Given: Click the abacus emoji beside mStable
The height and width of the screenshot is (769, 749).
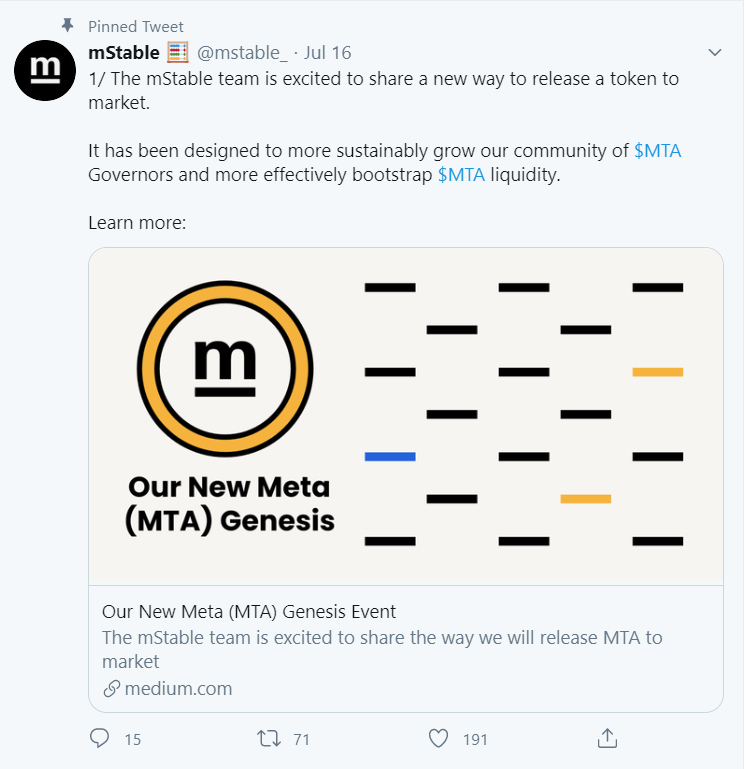Looking at the screenshot, I should point(177,53).
